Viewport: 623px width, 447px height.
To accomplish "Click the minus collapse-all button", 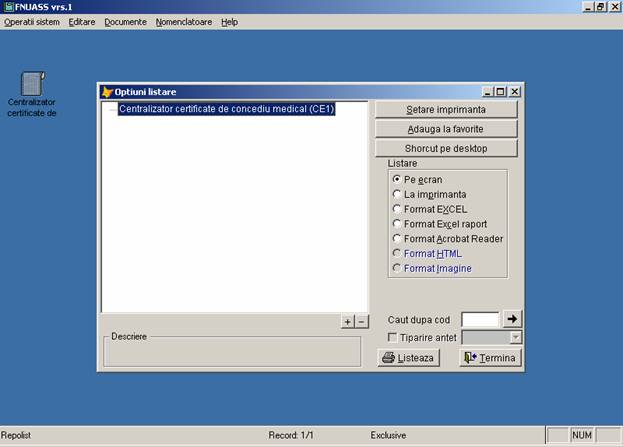I will coord(362,321).
